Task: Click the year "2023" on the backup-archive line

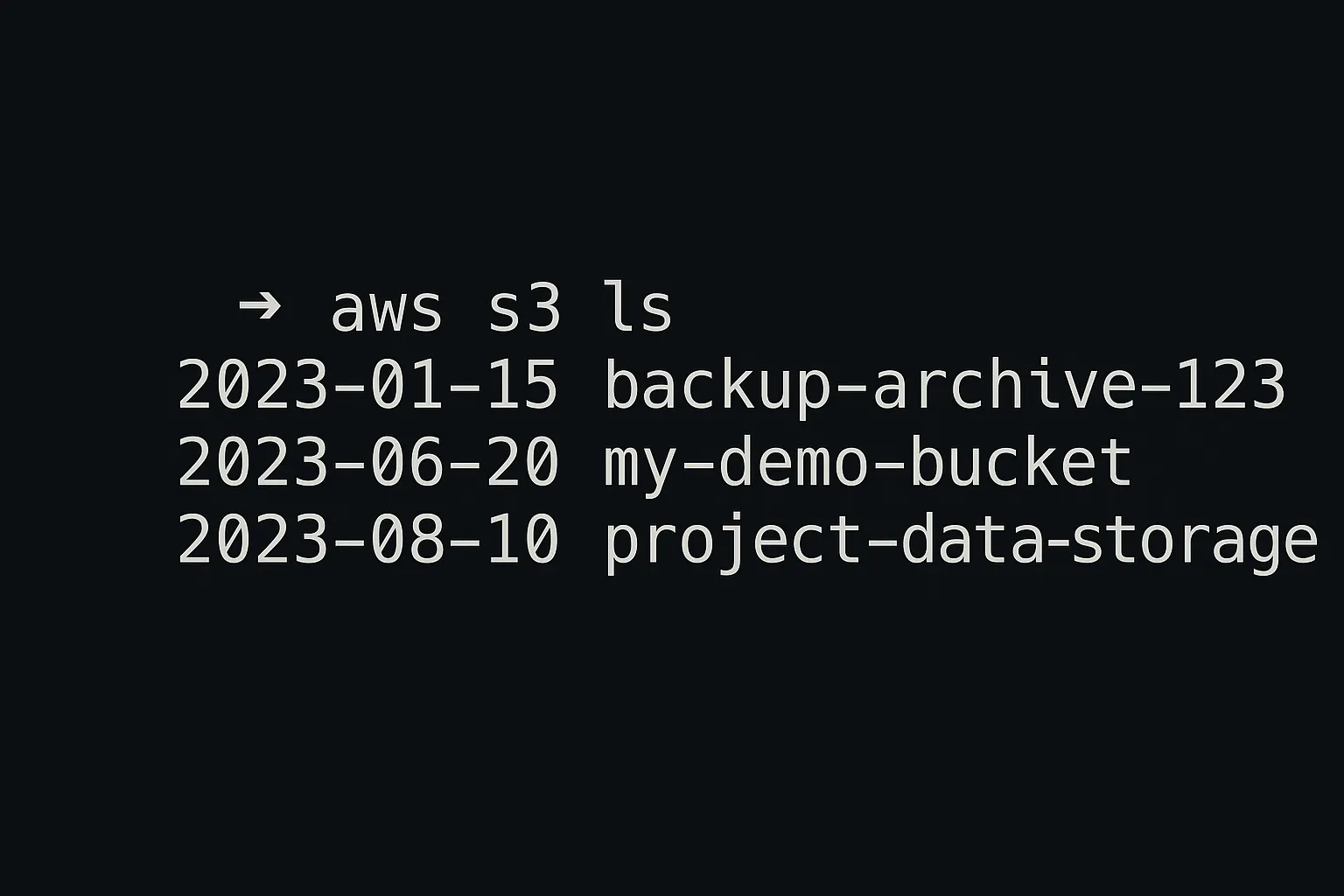Action: tap(252, 386)
